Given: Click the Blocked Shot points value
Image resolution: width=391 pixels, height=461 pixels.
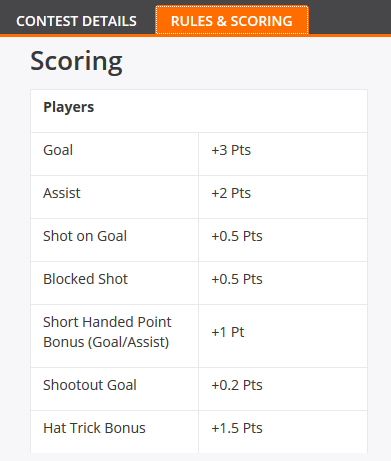Looking at the screenshot, I should 237,279.
